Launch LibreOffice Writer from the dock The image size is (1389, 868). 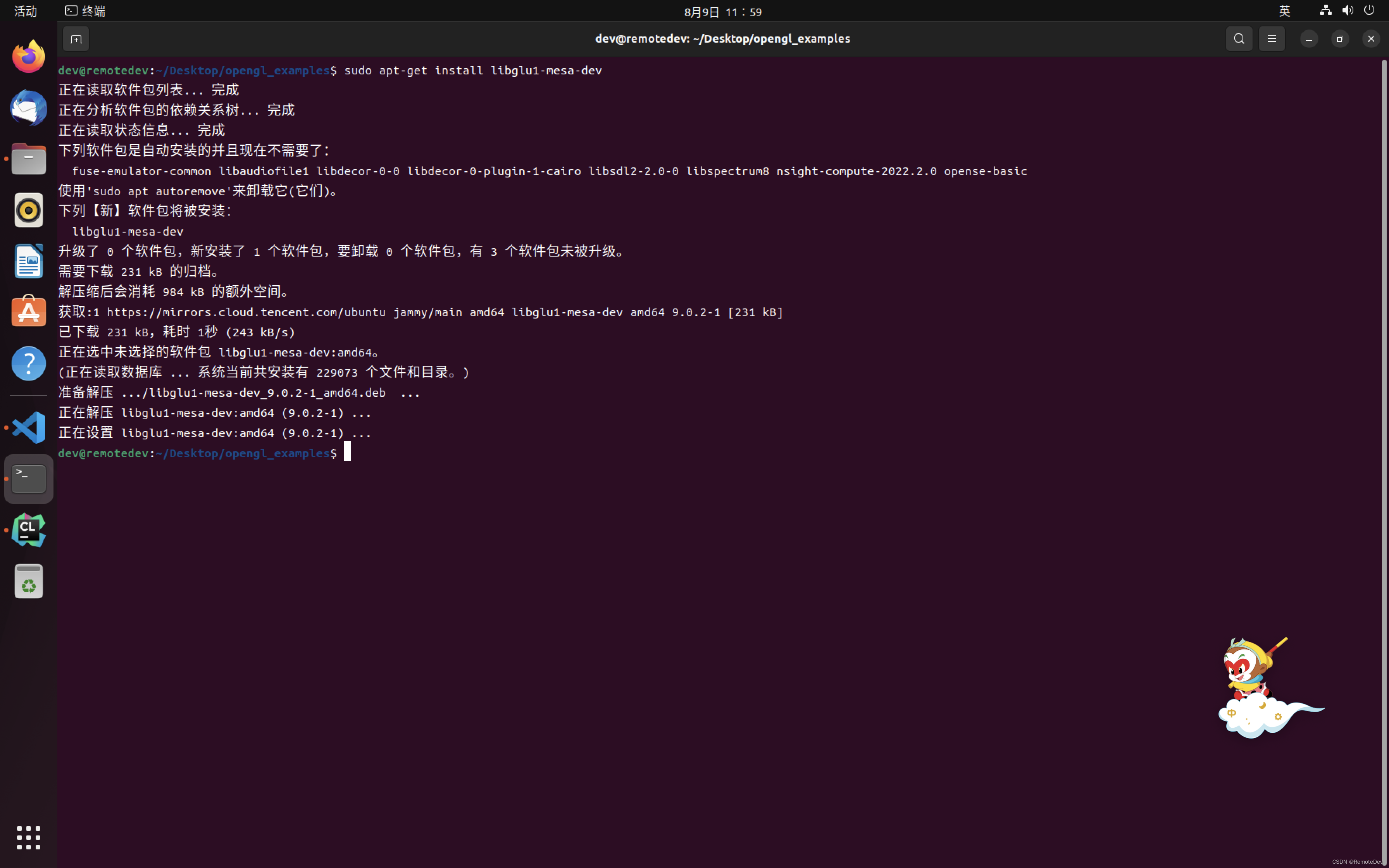pos(29,261)
